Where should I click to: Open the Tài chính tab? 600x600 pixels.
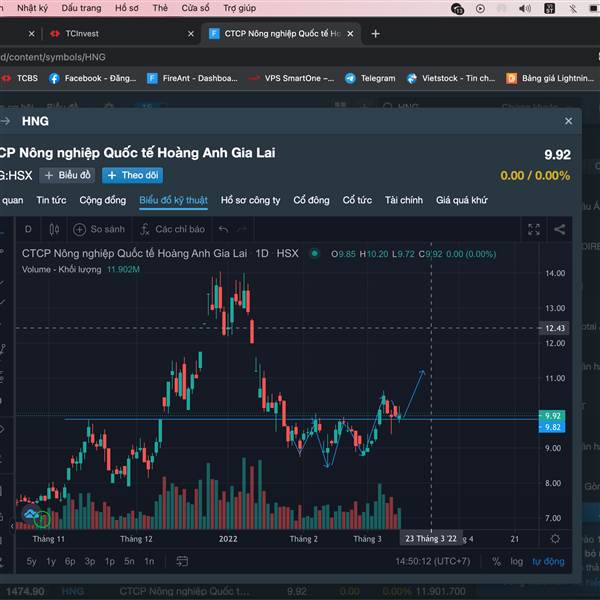click(404, 200)
